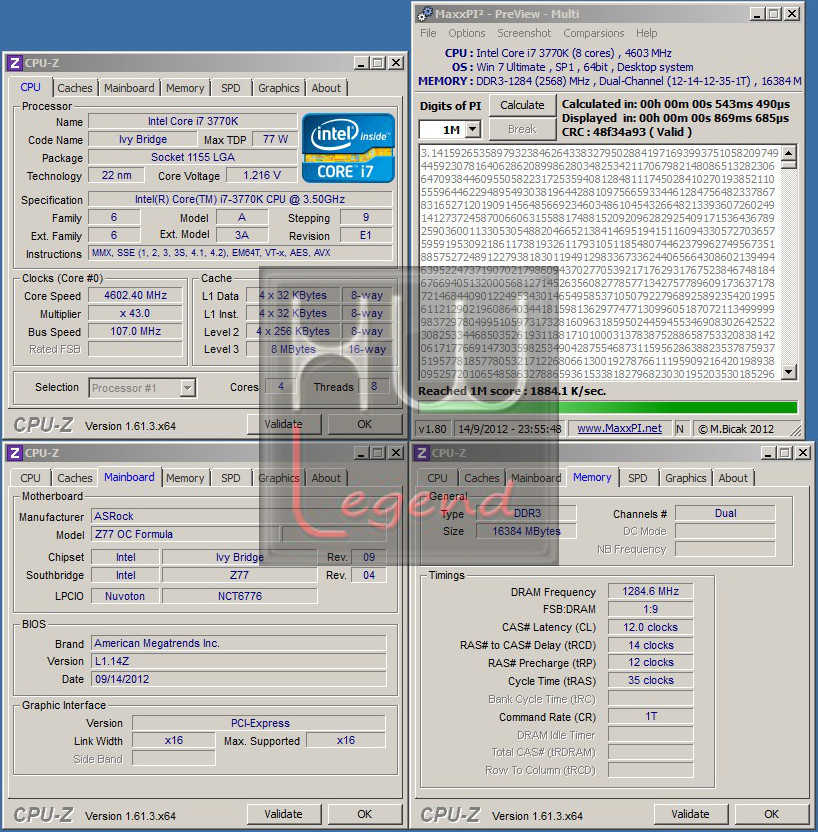Click the memory Size value "16384 MBytes"

coord(526,531)
